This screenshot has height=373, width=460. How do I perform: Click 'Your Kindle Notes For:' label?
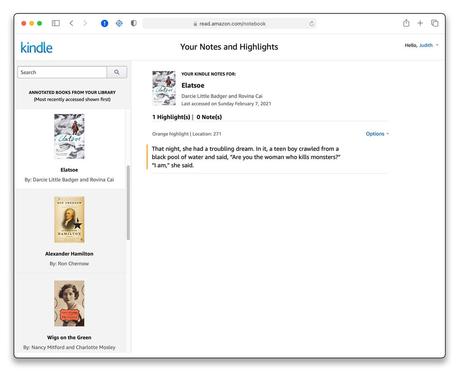click(208, 74)
